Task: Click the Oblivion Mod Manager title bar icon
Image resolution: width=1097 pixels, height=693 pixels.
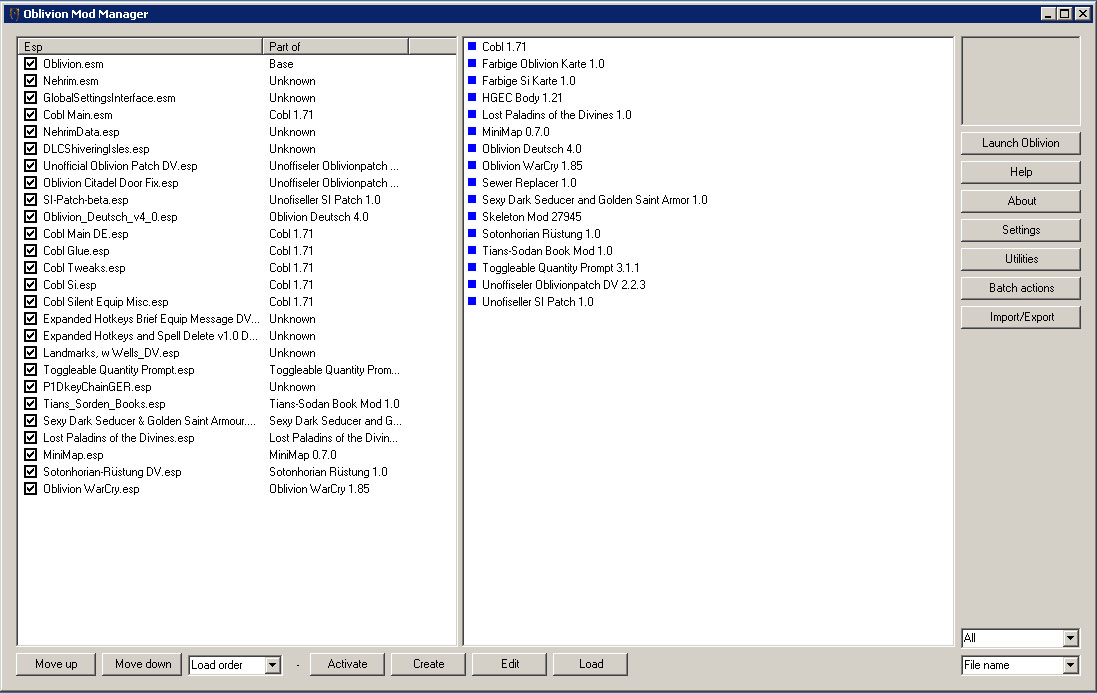Action: click(13, 13)
